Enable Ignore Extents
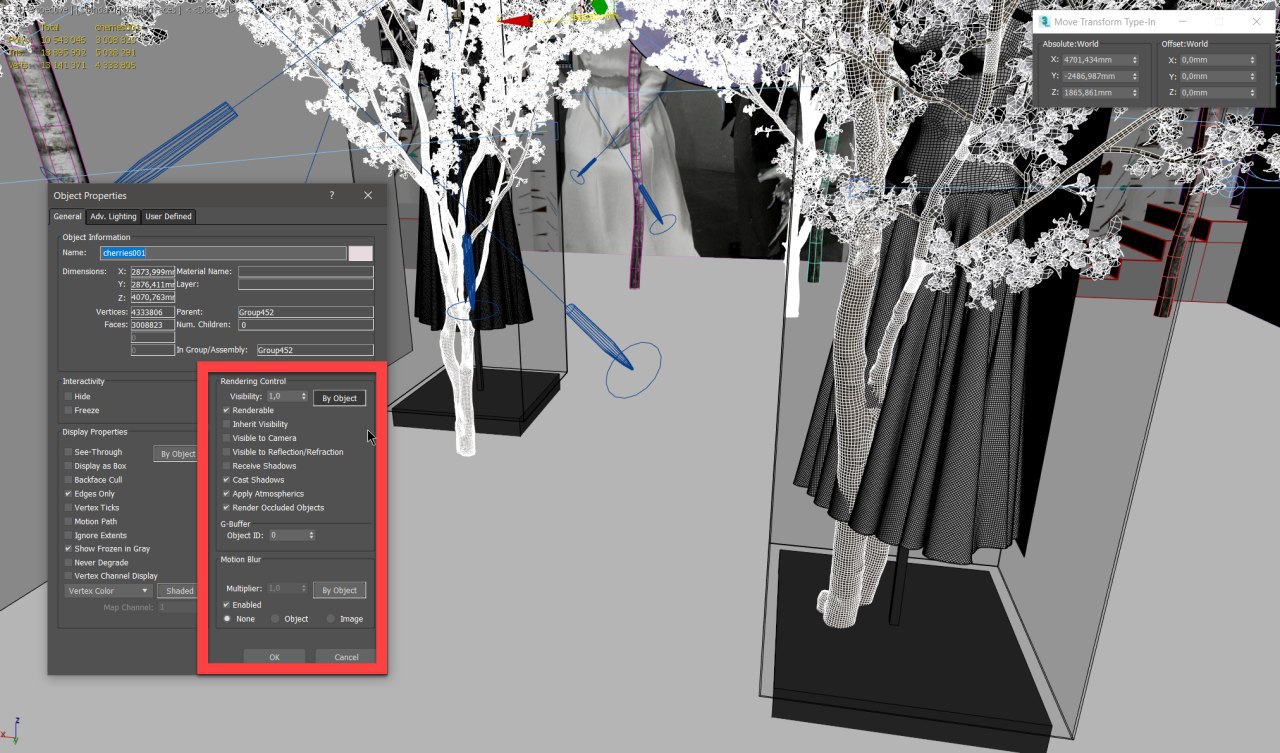1280x753 pixels. click(69, 535)
